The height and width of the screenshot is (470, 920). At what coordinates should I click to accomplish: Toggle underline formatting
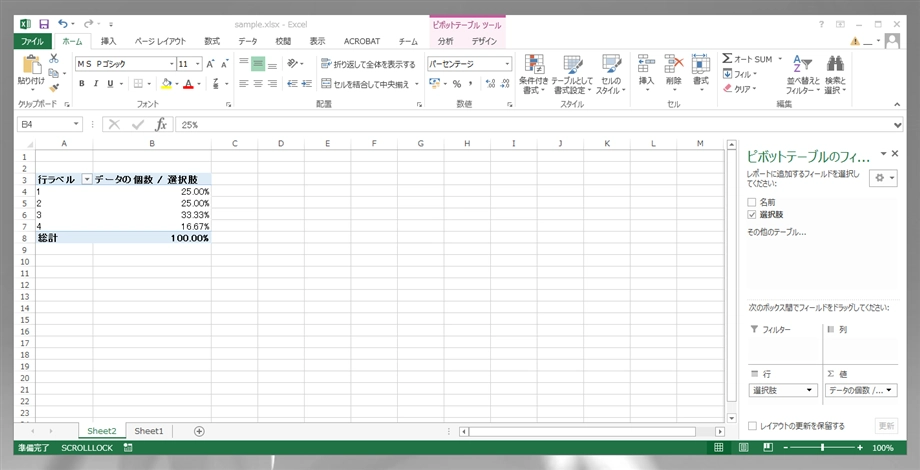(x=110, y=84)
